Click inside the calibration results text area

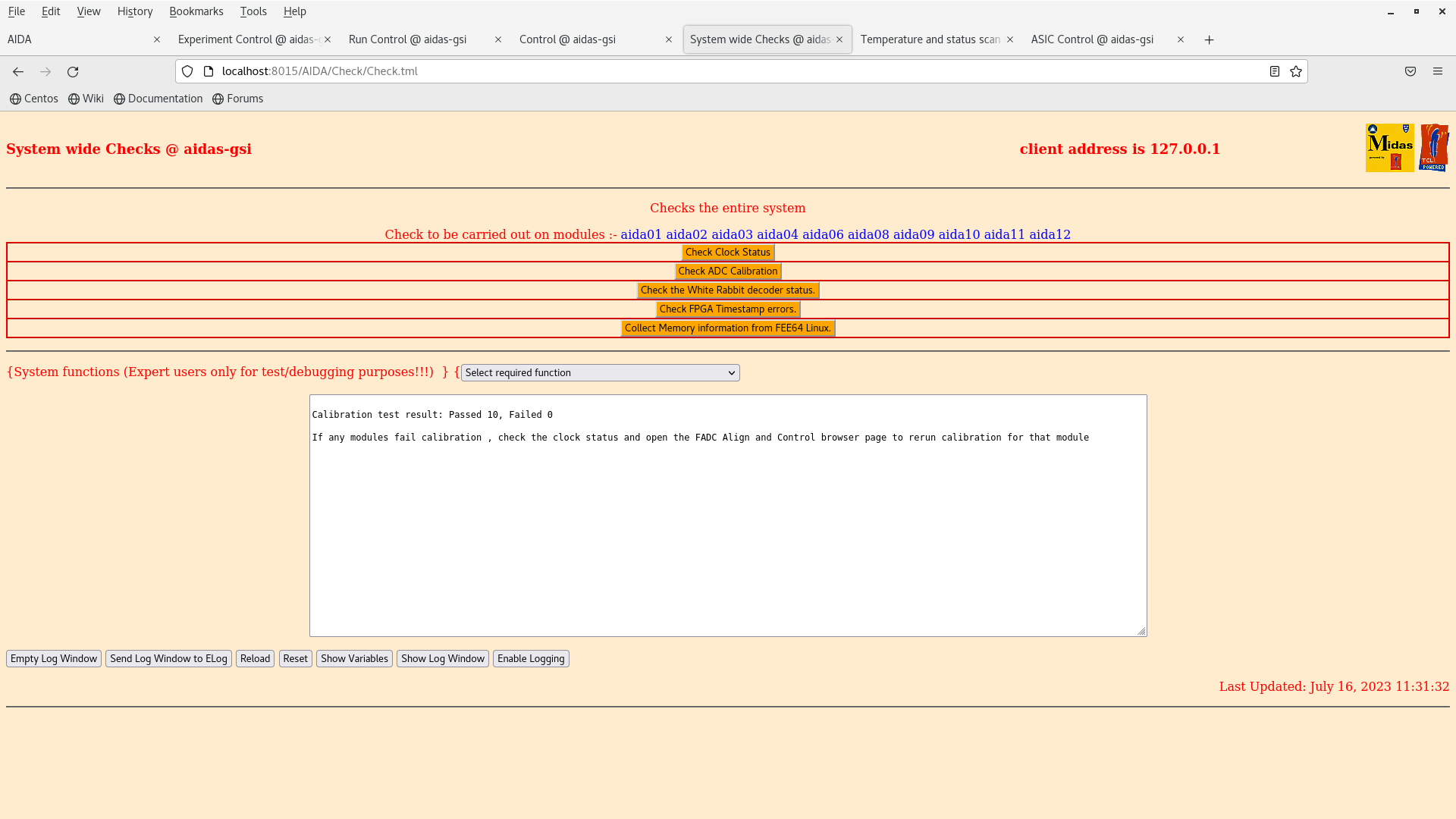[x=728, y=531]
